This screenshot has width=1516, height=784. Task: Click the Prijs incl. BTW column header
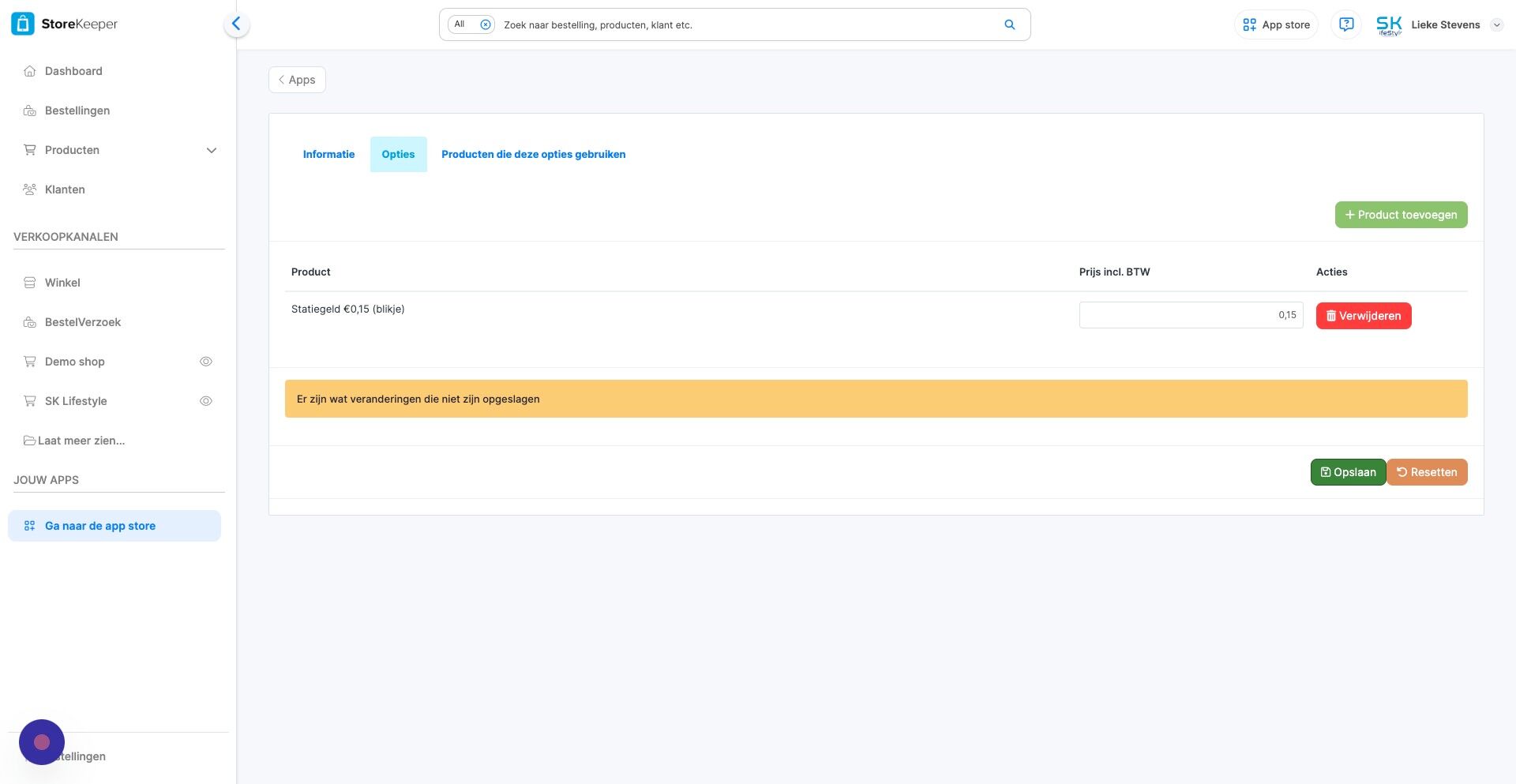[x=1114, y=272]
